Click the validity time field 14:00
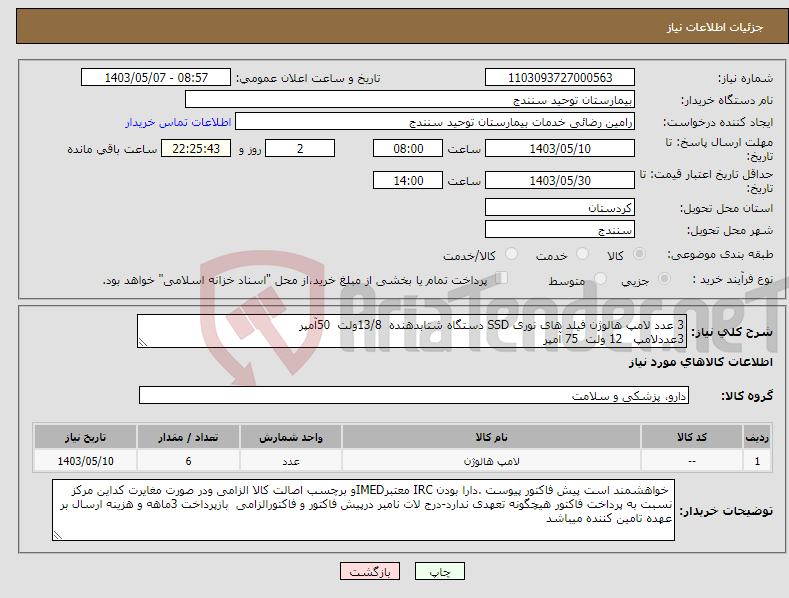Viewport: 789px width, 598px height. 408,180
